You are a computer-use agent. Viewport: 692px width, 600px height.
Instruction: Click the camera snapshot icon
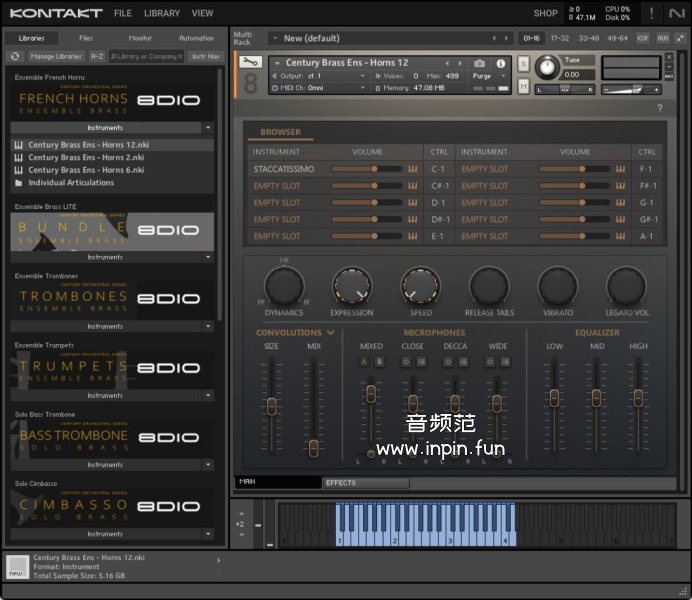pyautogui.click(x=479, y=64)
